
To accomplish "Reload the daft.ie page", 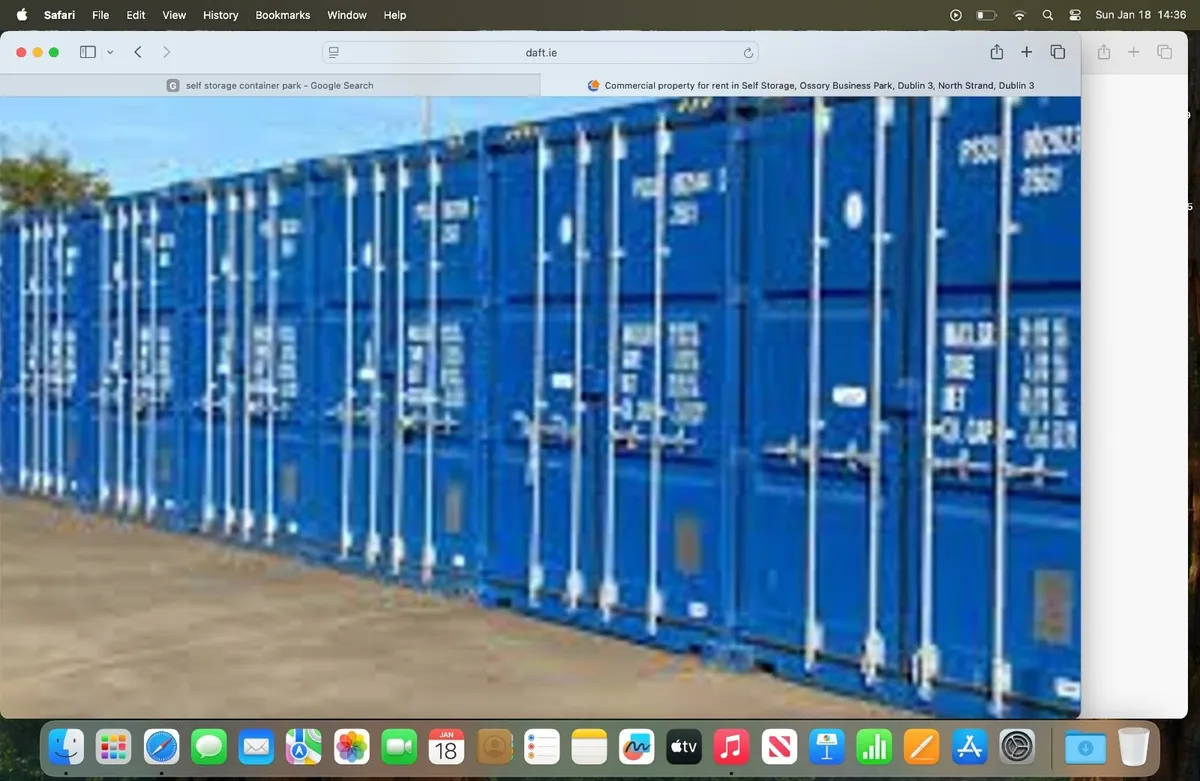I will (747, 52).
